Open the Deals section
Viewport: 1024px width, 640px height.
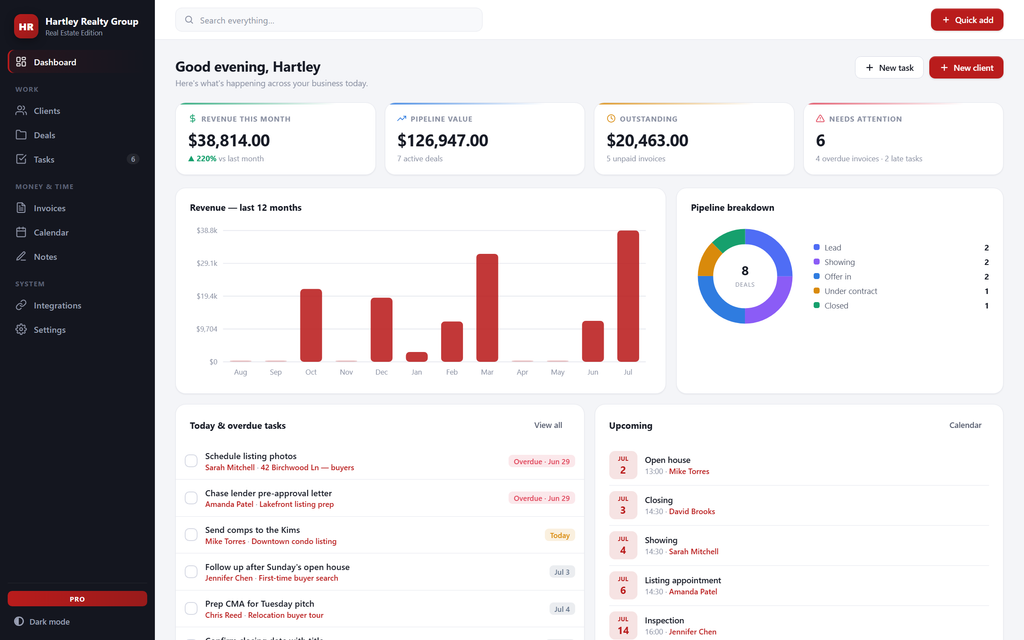tap(77, 135)
